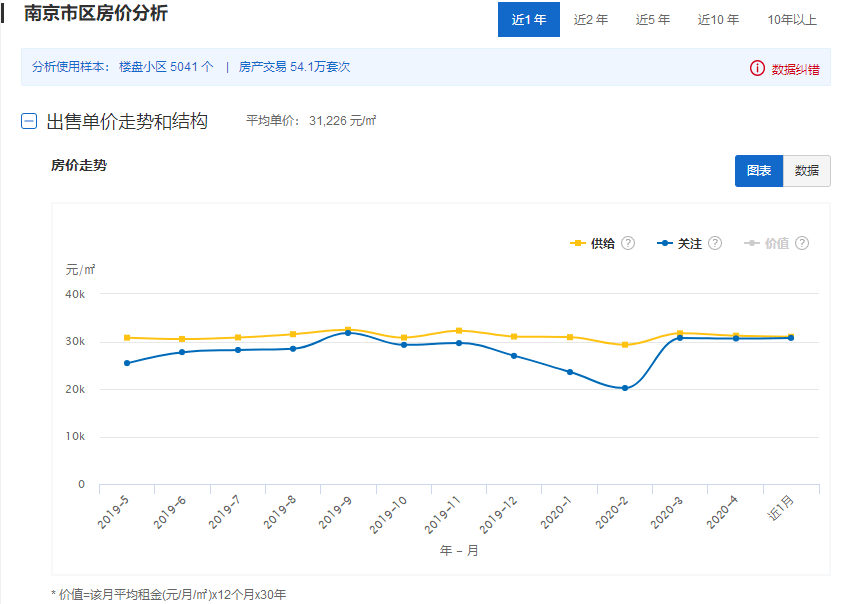
Task: Click the help icon beside 价值 legend
Action: coord(802,243)
